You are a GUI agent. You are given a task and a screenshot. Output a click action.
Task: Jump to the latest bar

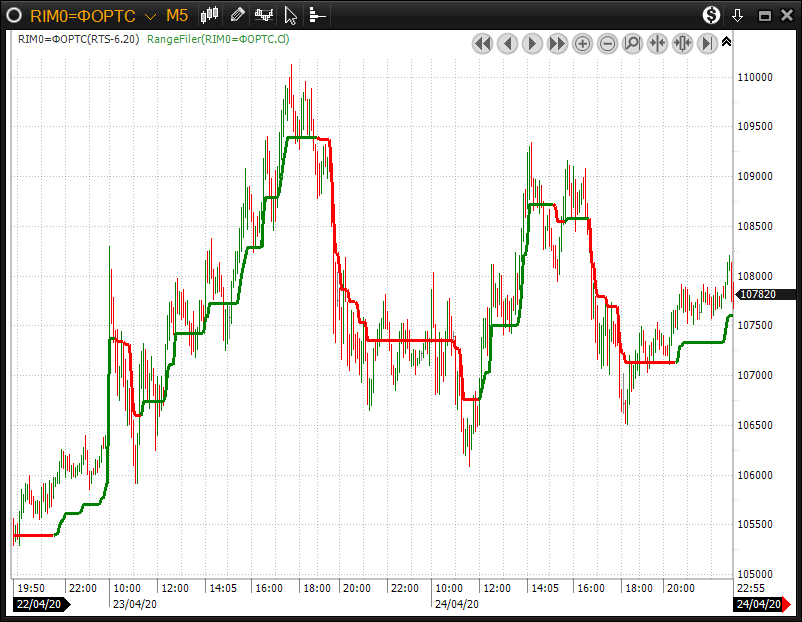pos(708,43)
